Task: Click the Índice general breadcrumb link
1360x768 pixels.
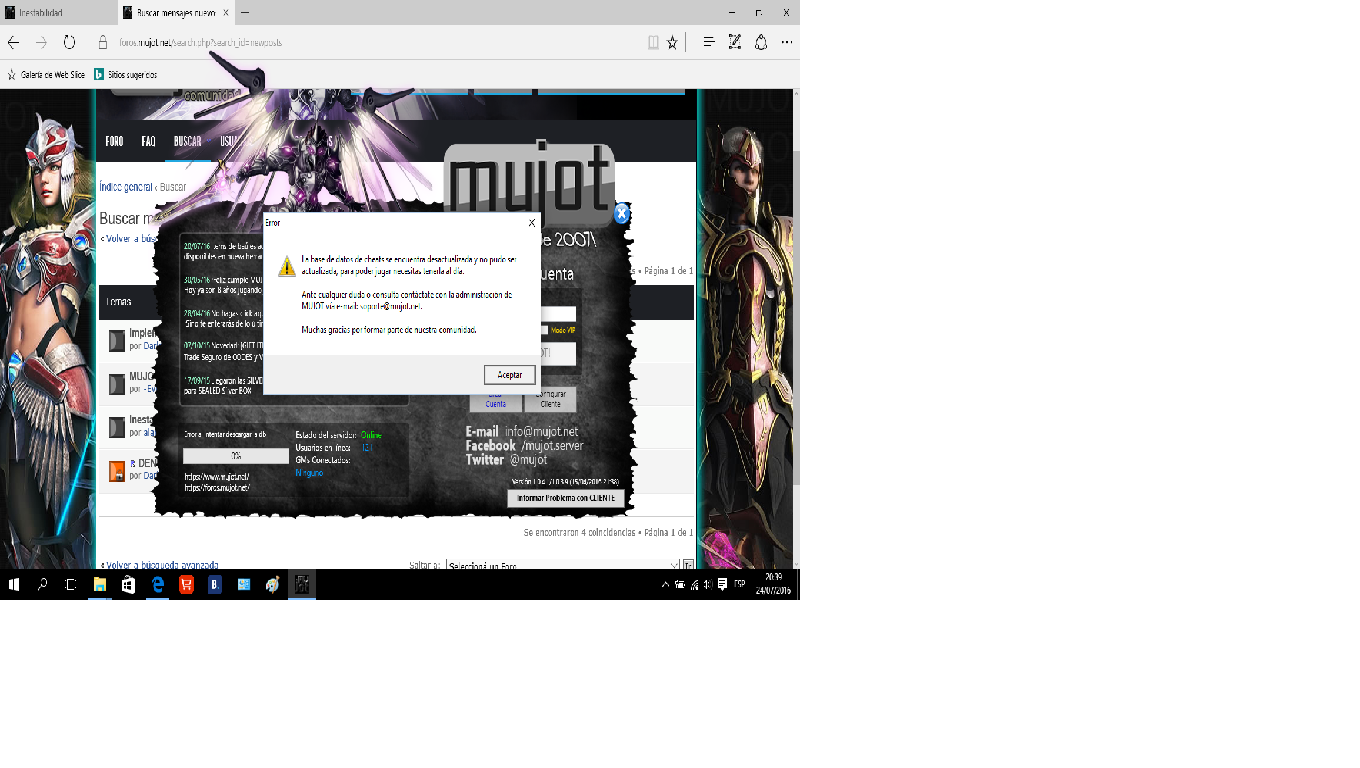Action: tap(125, 187)
